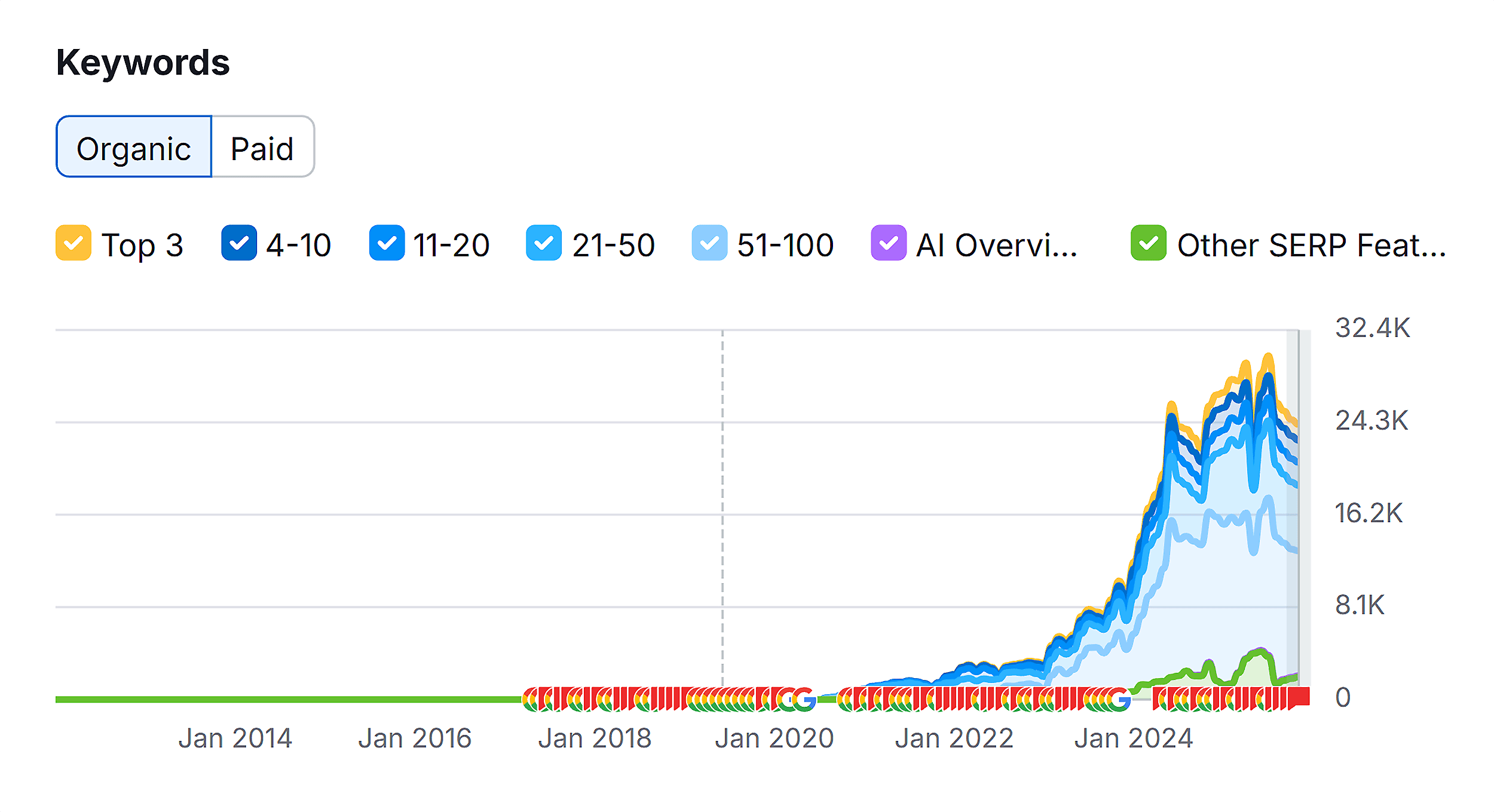Click the Jan 2014 axis label
This screenshot has height=812, width=1494.
[235, 739]
